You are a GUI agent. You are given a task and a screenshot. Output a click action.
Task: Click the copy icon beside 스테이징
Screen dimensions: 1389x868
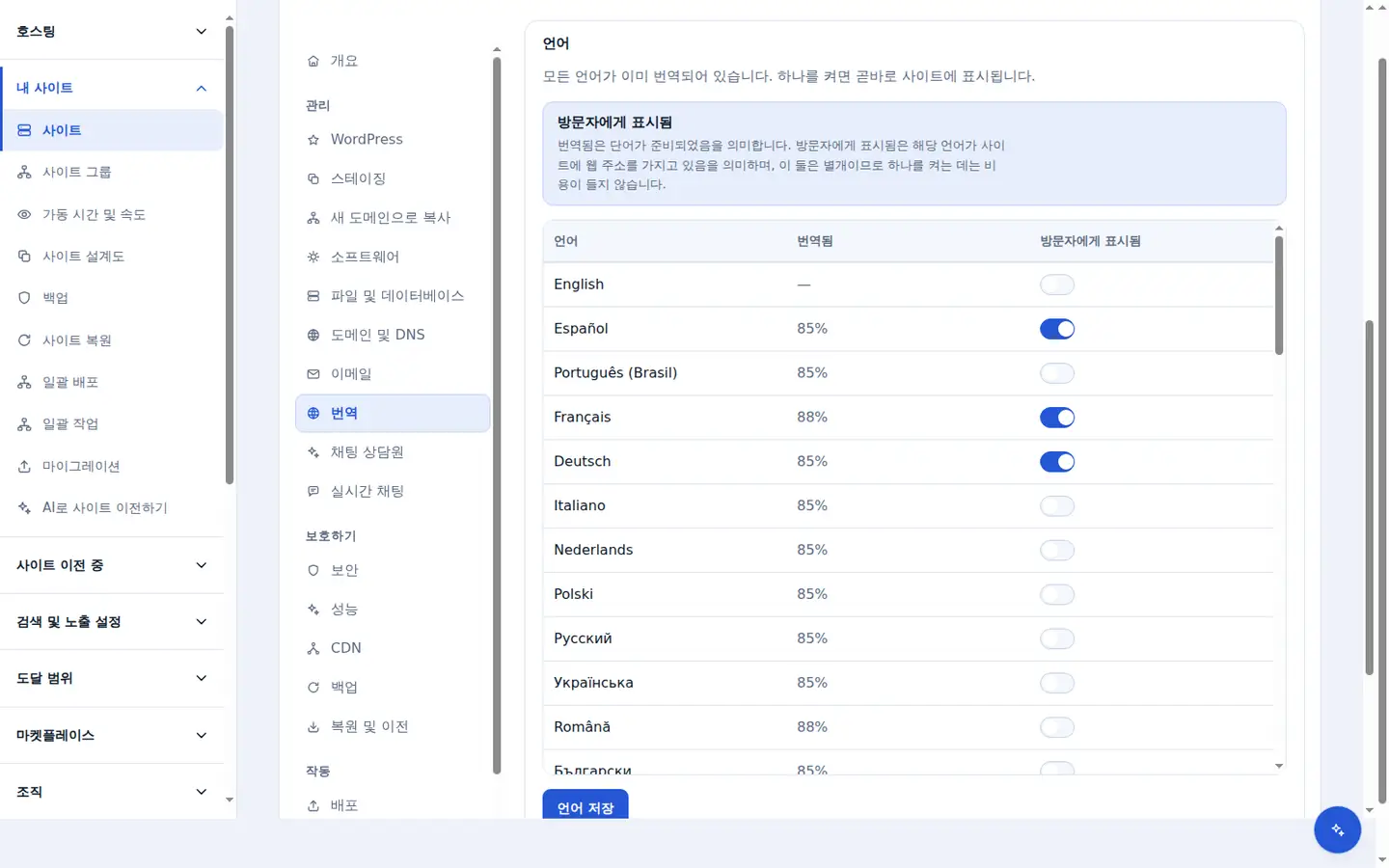tap(313, 179)
